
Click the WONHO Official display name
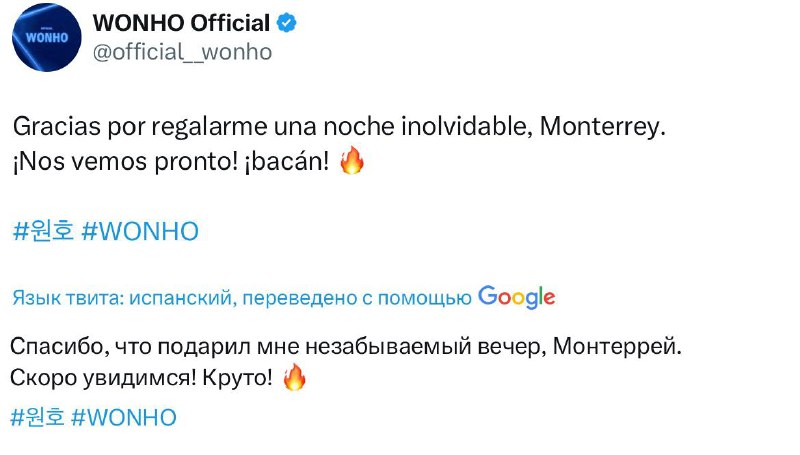coord(181,23)
